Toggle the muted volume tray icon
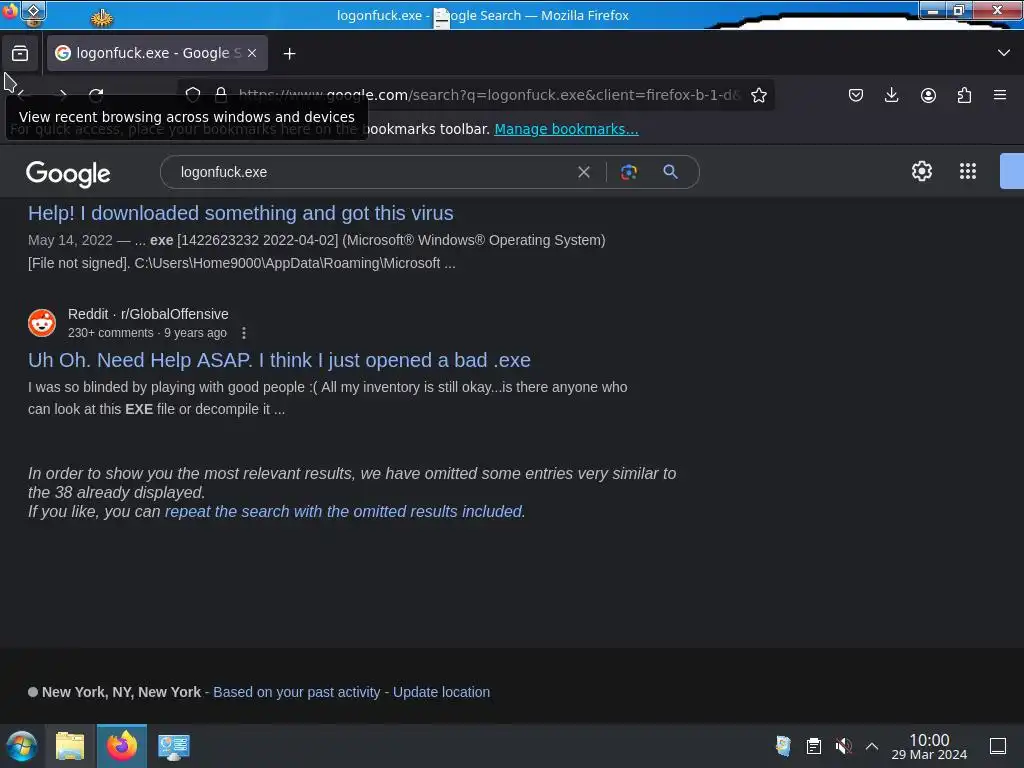Screen dimensions: 1024x768 [x=843, y=746]
